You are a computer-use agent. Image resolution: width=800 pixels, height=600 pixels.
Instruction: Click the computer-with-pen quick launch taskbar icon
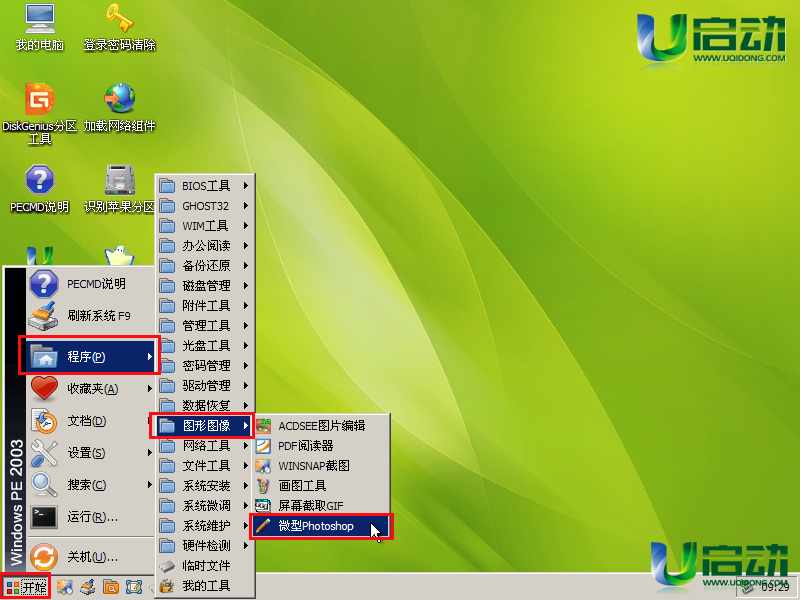(x=88, y=587)
